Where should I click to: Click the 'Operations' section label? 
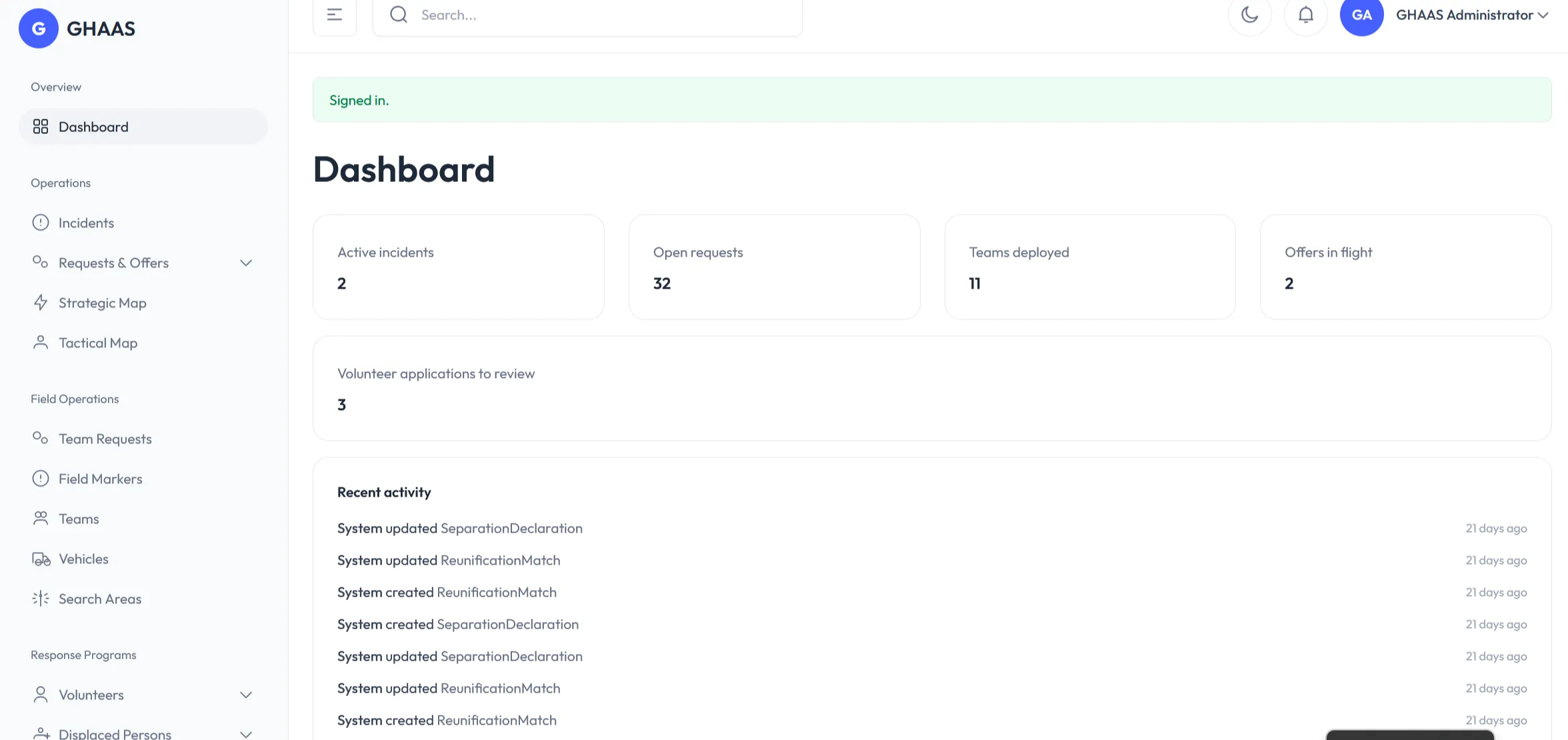pos(61,183)
